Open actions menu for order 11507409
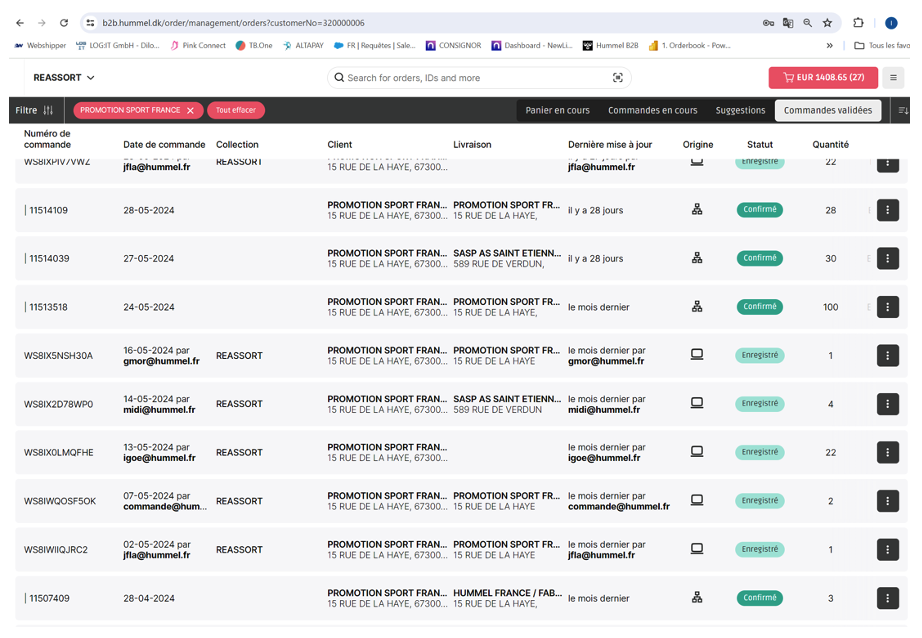 (x=888, y=598)
